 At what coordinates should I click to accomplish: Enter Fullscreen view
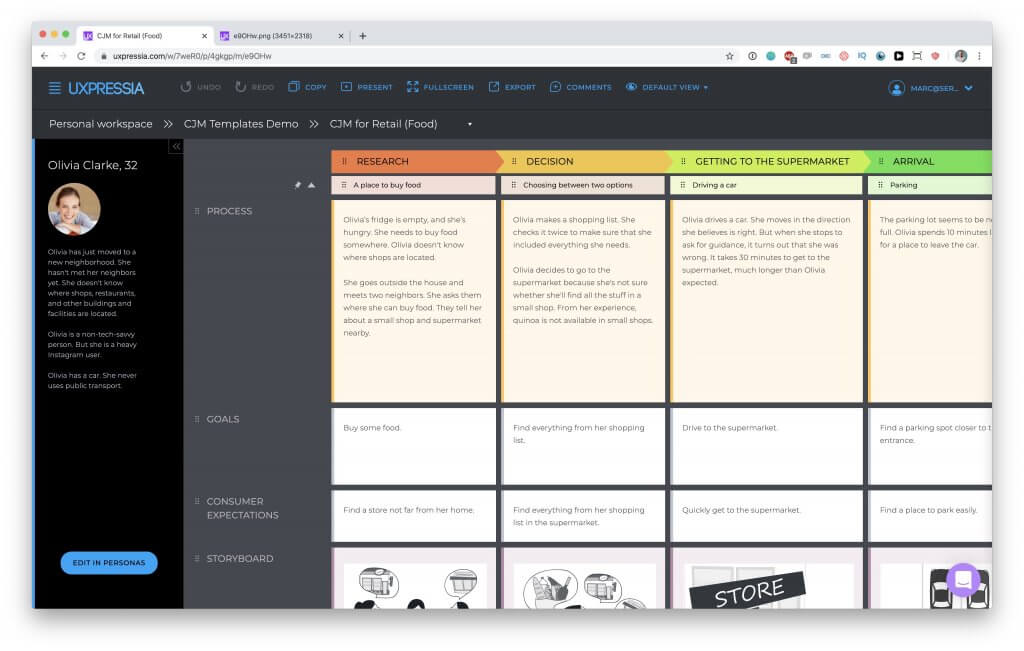click(x=413, y=87)
